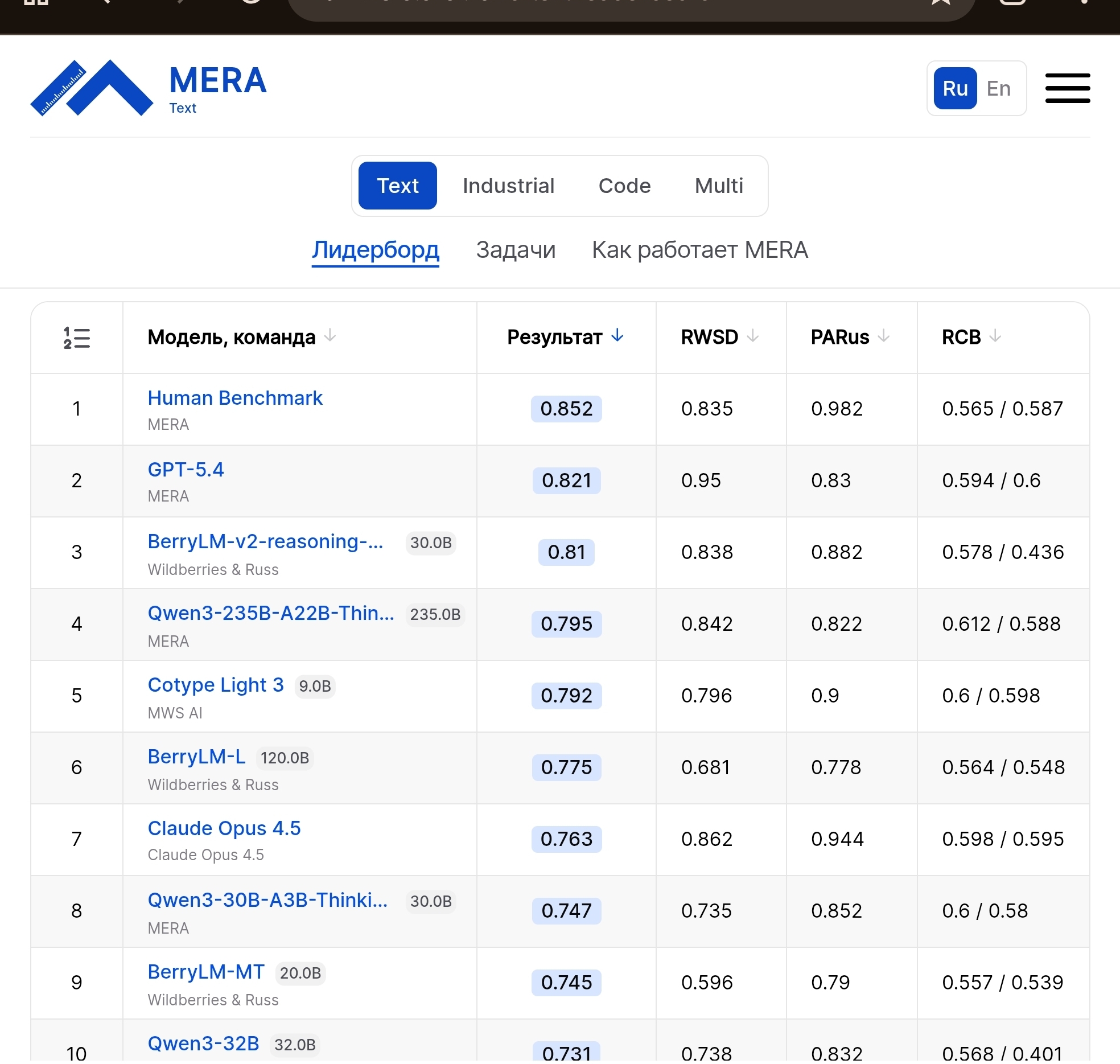This screenshot has width=1120, height=1064.
Task: Click the 0.81 result badge
Action: pyautogui.click(x=566, y=552)
